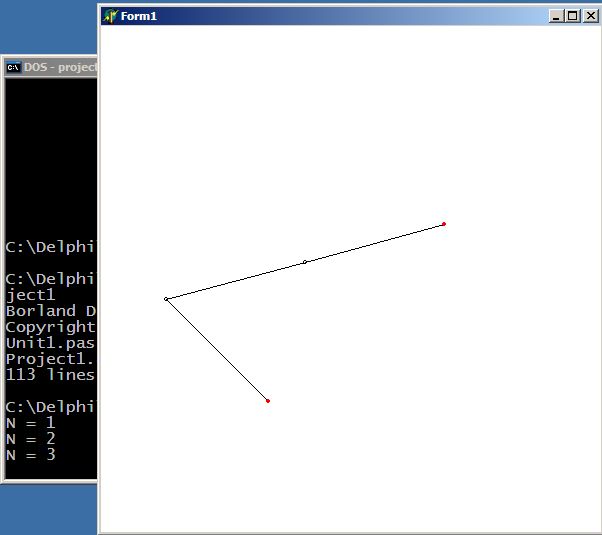Click the Form1 application icon in title bar
The width and height of the screenshot is (602, 535).
110,16
